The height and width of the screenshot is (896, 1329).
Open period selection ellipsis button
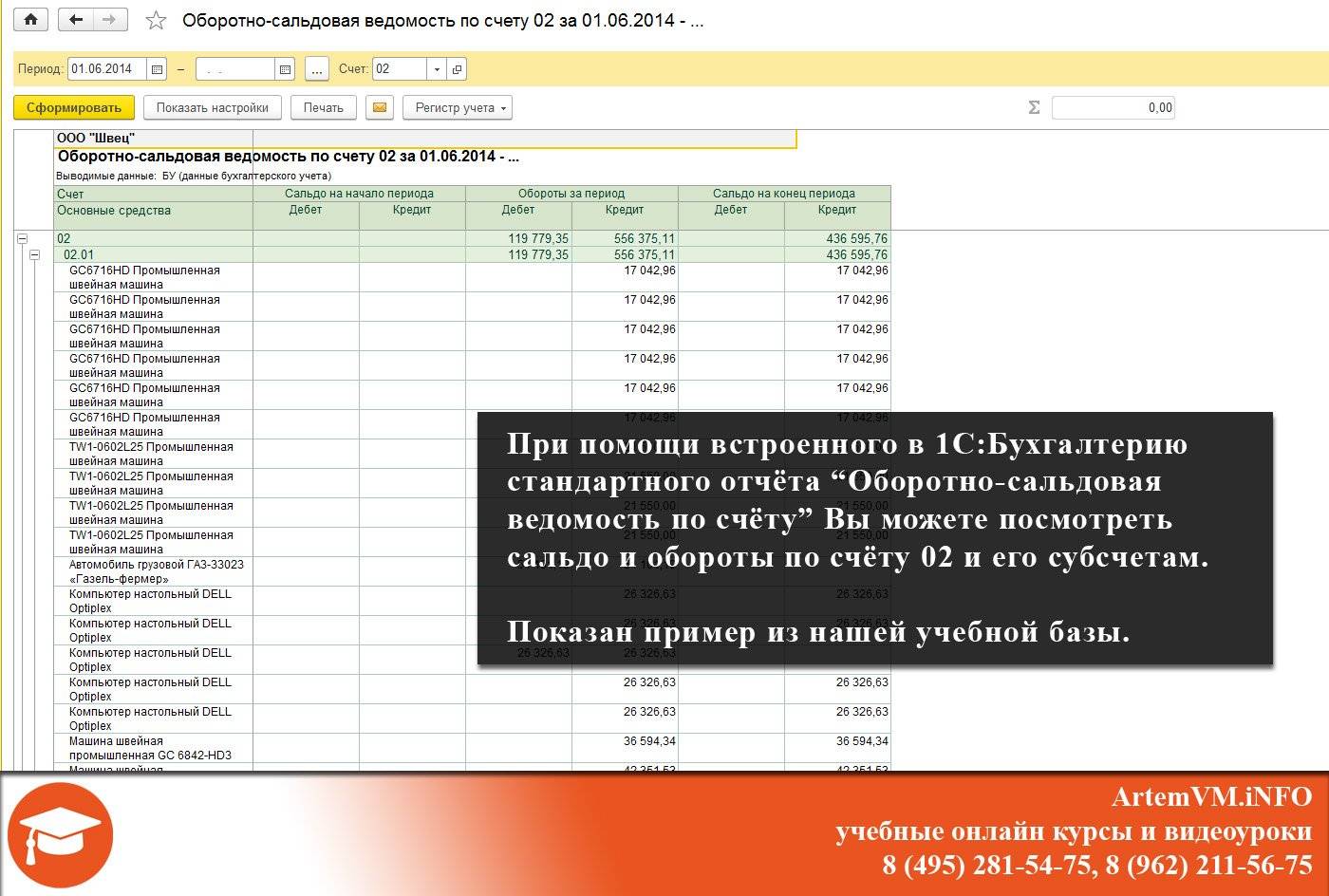317,69
